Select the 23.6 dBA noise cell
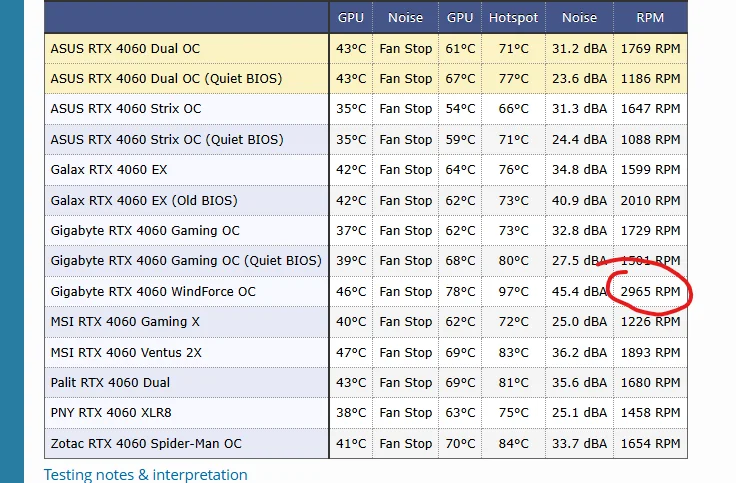 click(579, 78)
